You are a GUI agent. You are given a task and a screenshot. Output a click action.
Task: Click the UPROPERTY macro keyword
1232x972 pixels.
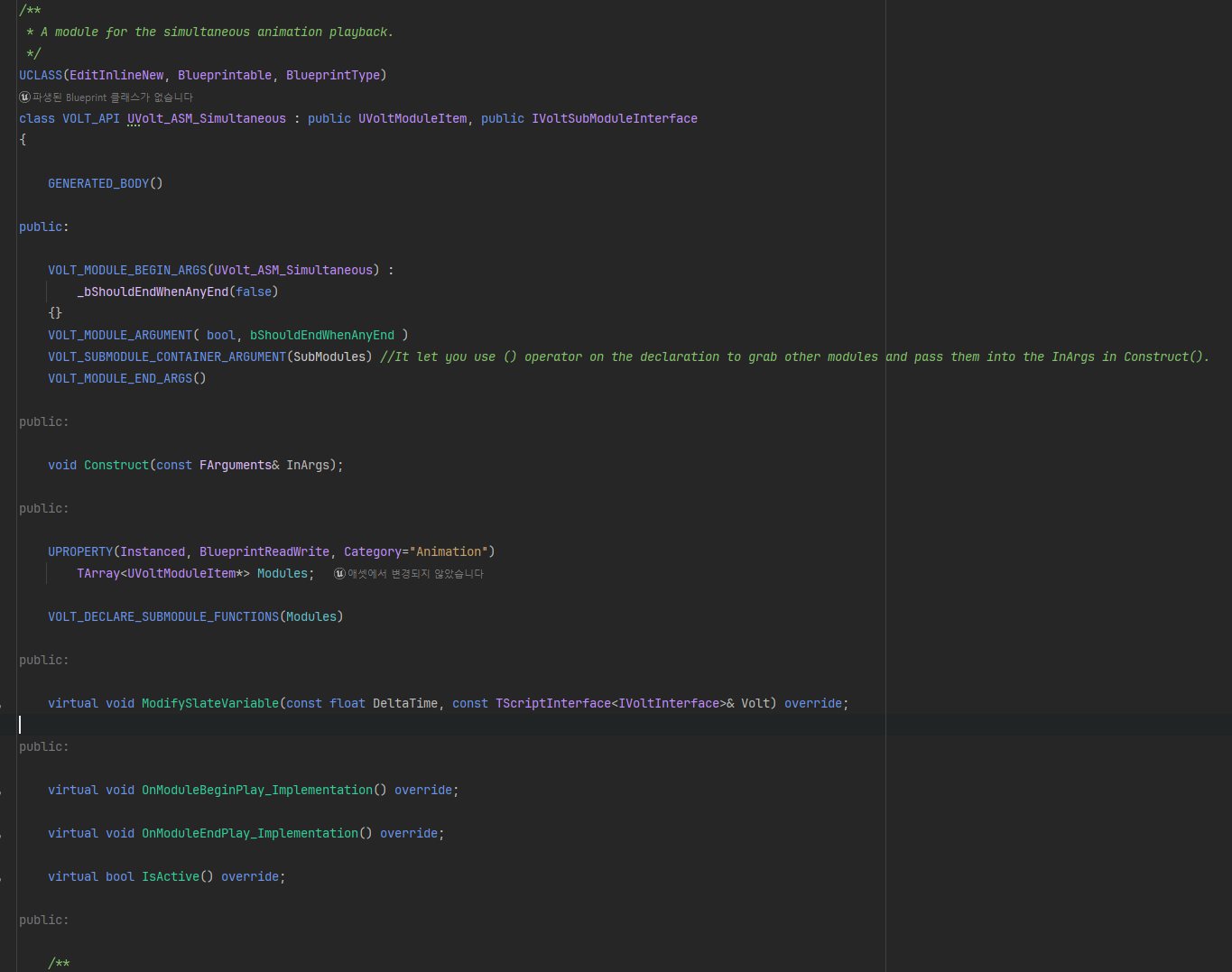tap(80, 552)
